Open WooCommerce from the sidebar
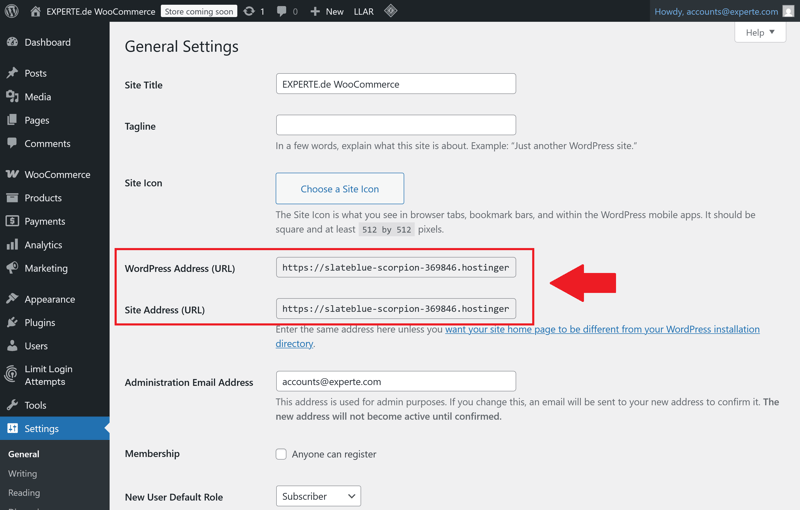Image resolution: width=800 pixels, height=510 pixels. pyautogui.click(x=56, y=174)
